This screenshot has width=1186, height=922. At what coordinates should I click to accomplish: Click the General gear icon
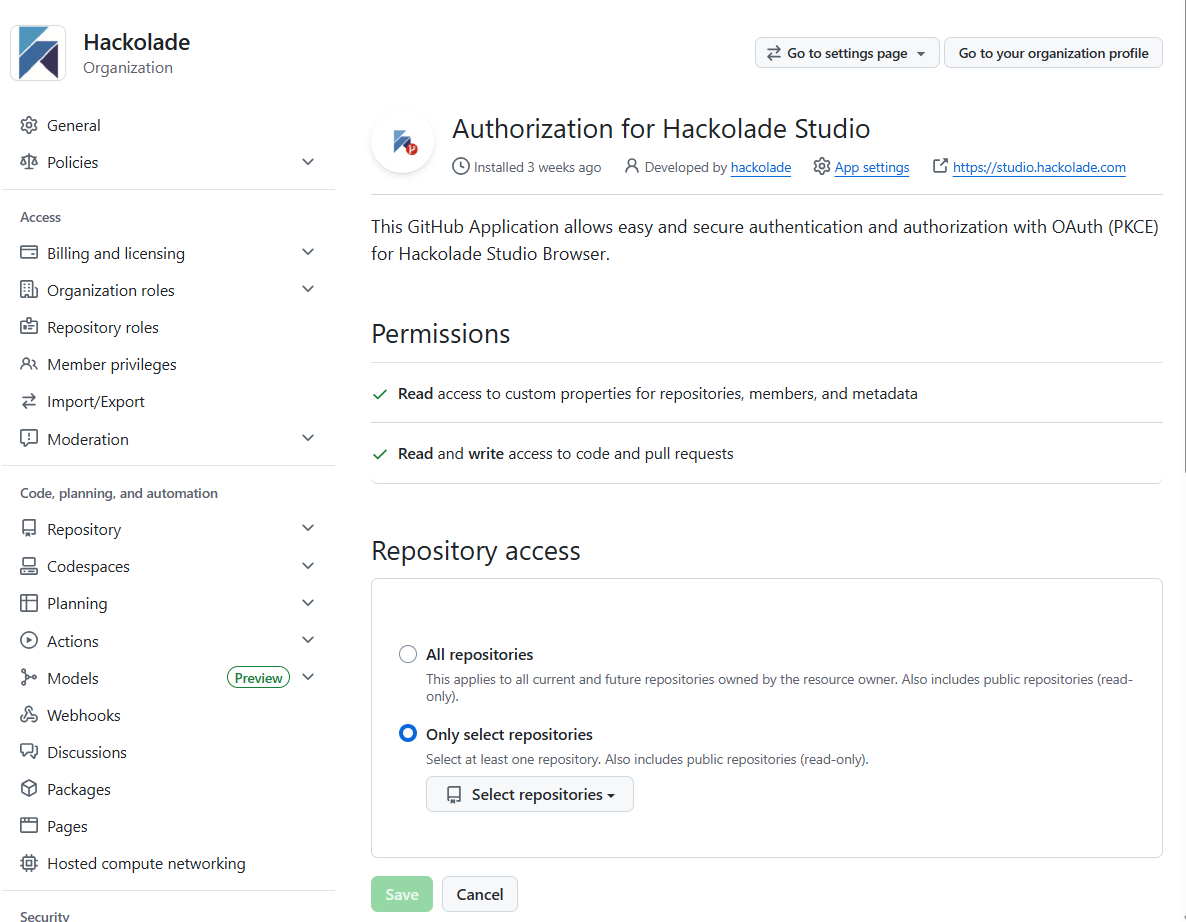[x=29, y=125]
